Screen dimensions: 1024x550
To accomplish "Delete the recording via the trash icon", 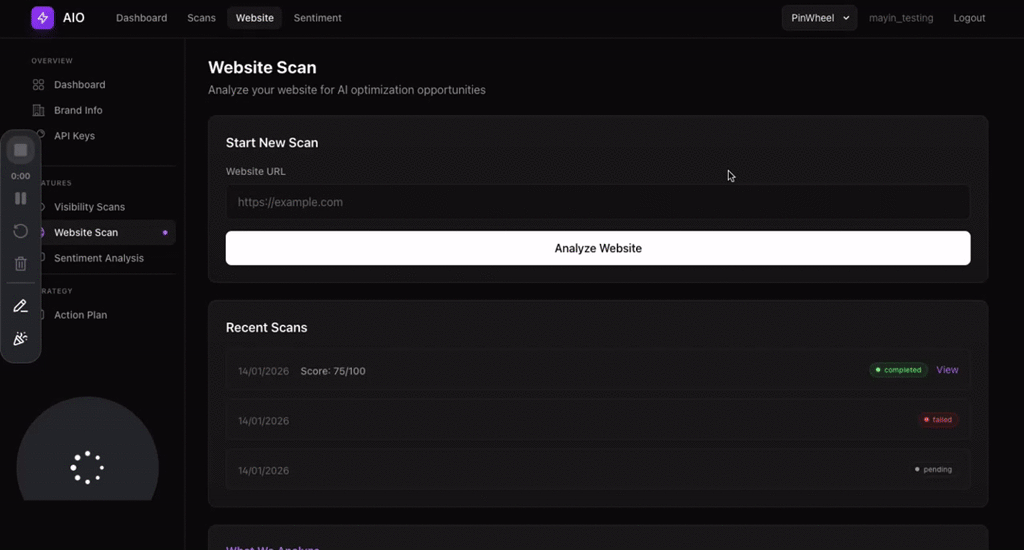I will pos(20,264).
